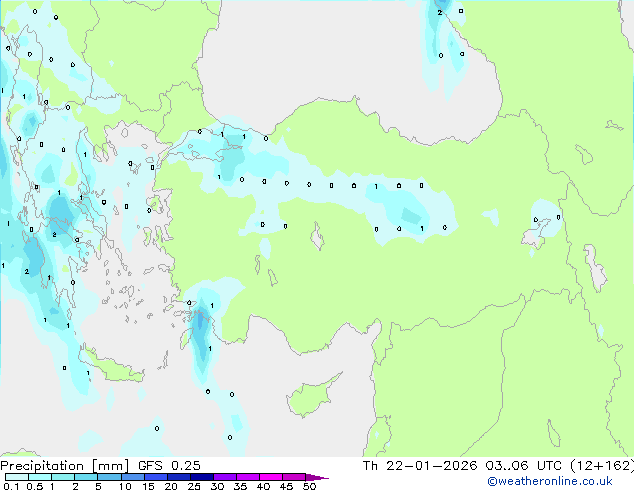Click the Cyprus island on the map
This screenshot has height=490, width=634.
[311, 397]
